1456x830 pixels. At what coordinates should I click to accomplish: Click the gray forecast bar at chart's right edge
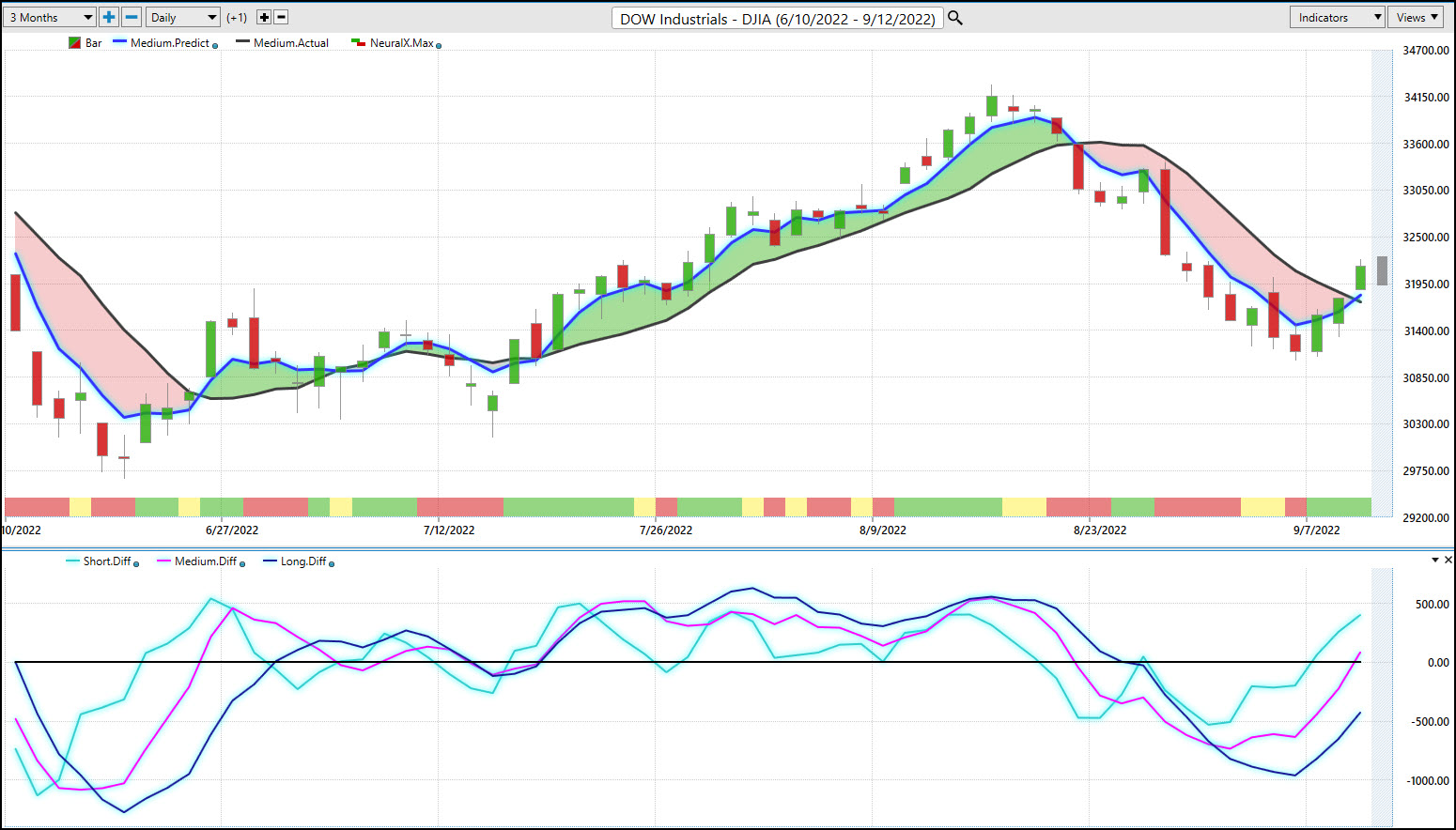click(x=1382, y=270)
